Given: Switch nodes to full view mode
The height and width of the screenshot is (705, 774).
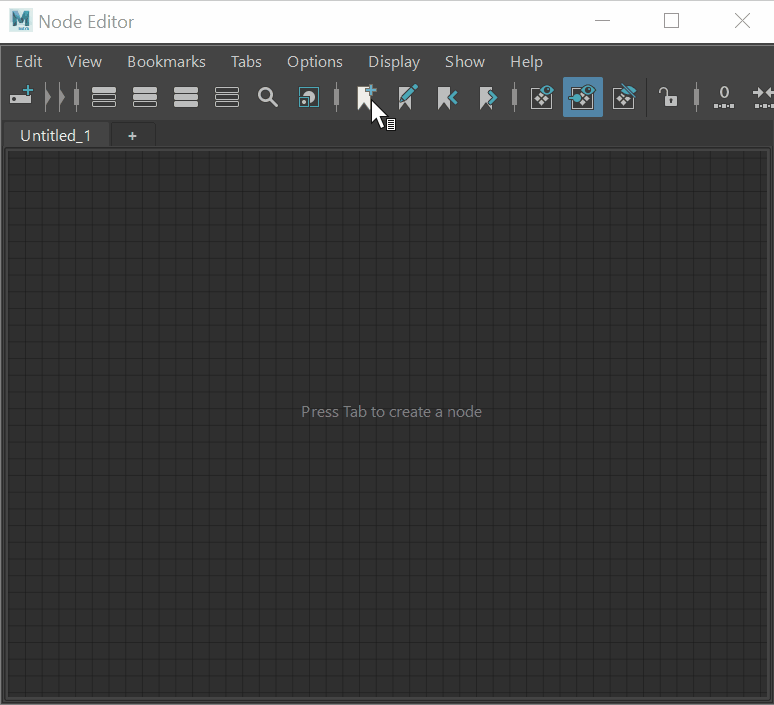Looking at the screenshot, I should 186,97.
